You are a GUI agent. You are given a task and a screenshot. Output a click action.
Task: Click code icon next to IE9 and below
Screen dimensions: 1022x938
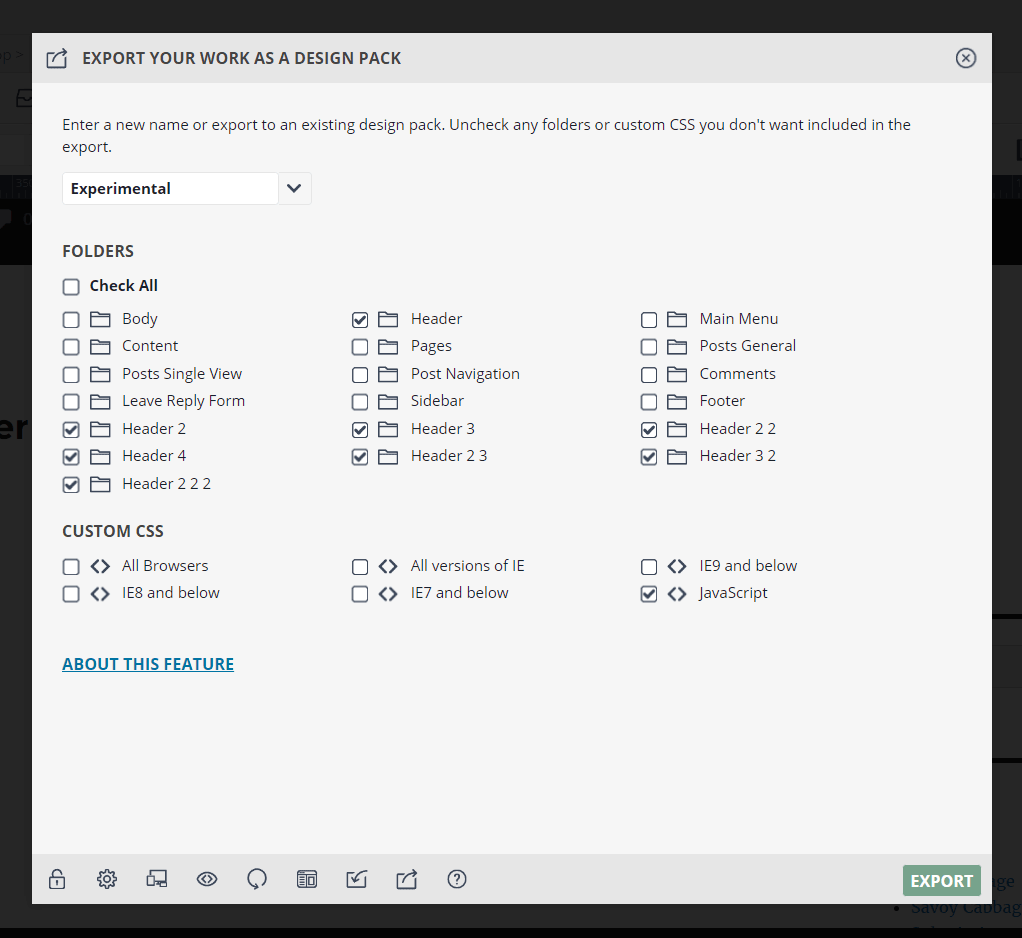pos(677,566)
